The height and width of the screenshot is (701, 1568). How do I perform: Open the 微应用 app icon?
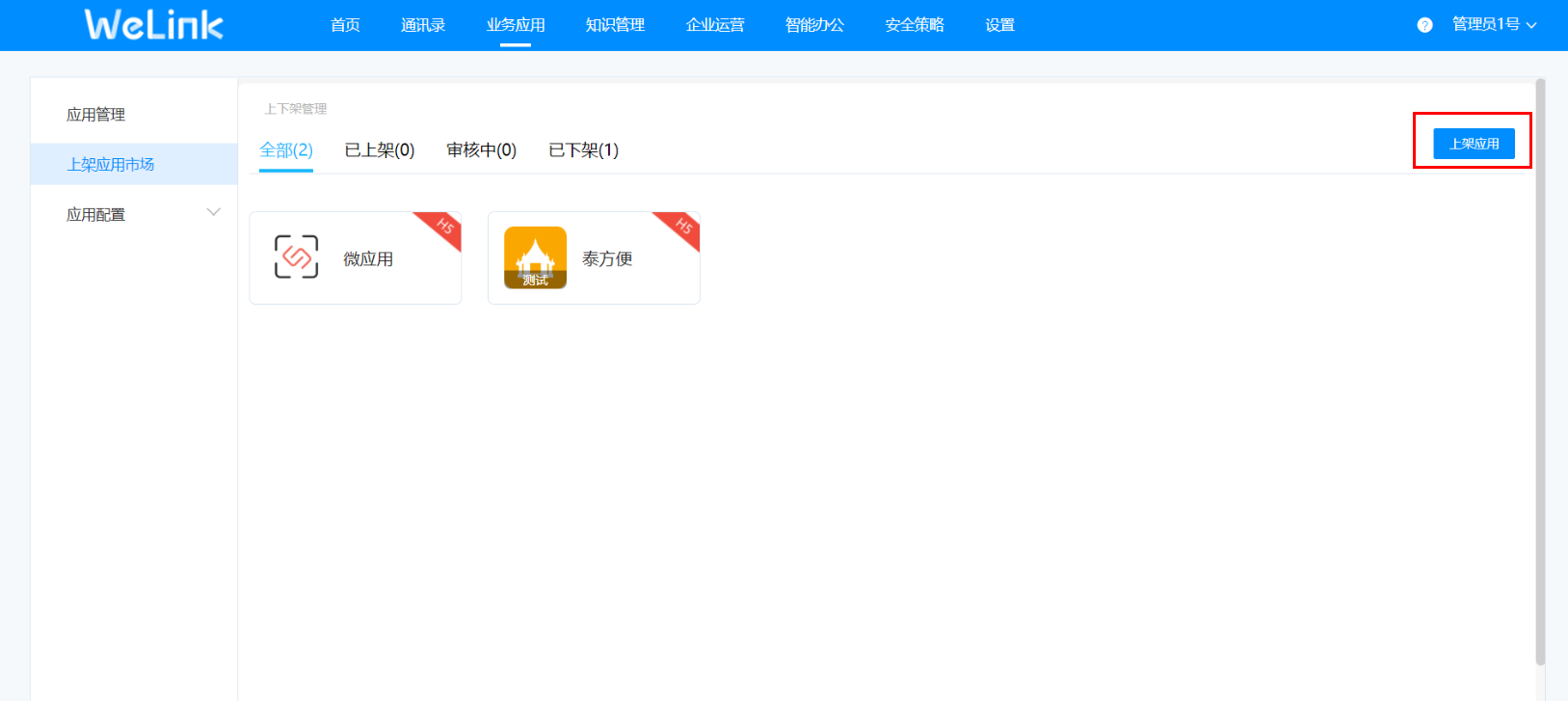(x=296, y=256)
